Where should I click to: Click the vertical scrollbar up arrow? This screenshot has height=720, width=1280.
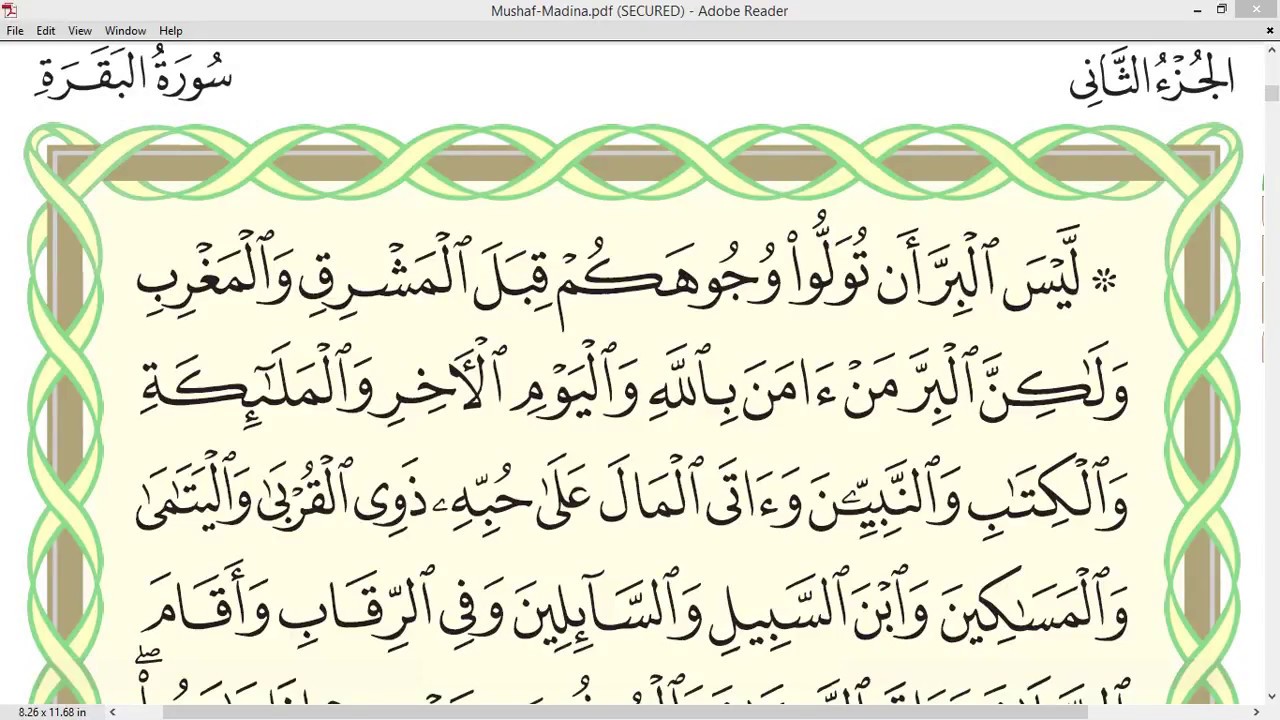[1272, 50]
